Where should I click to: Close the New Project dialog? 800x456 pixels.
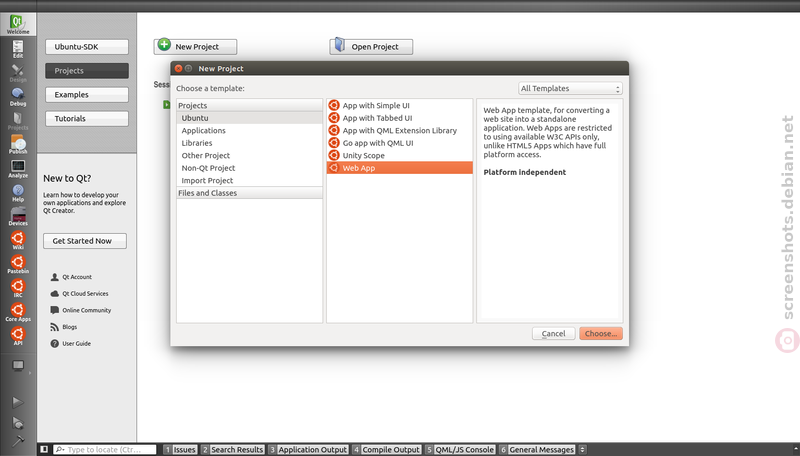[x=178, y=68]
